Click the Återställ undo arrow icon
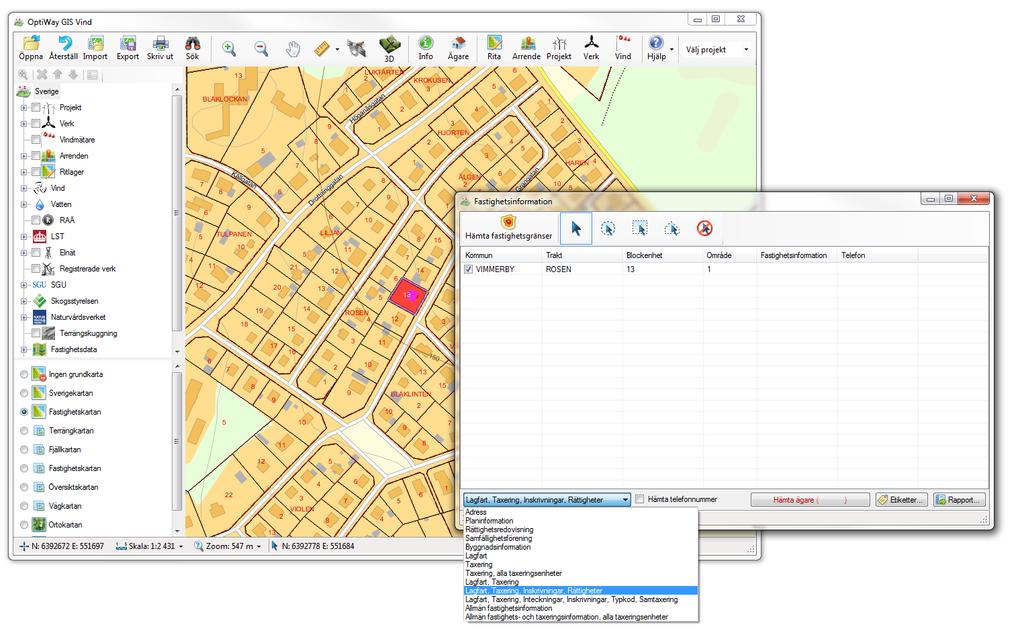 (x=64, y=44)
